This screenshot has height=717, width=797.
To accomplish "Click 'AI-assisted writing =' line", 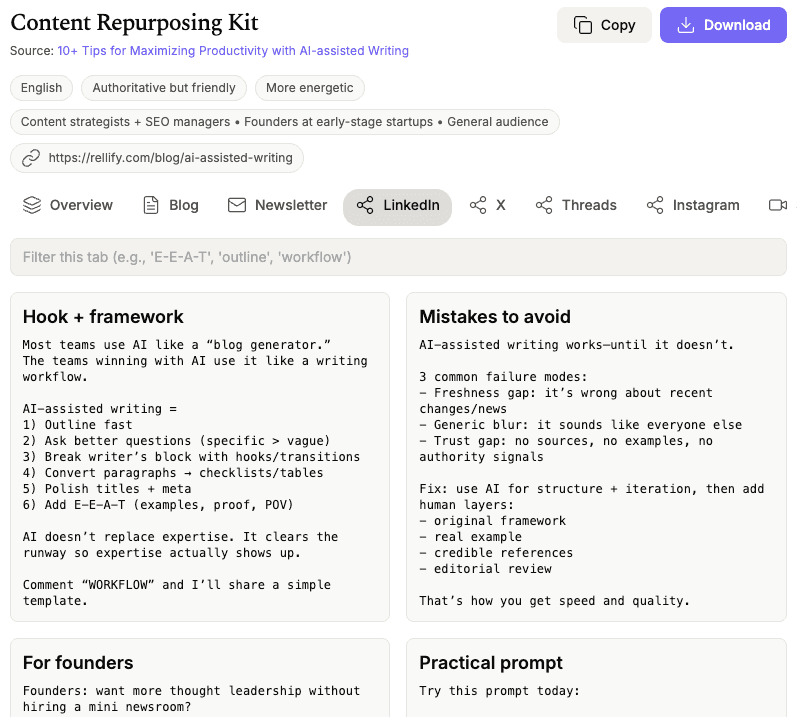I will 100,409.
